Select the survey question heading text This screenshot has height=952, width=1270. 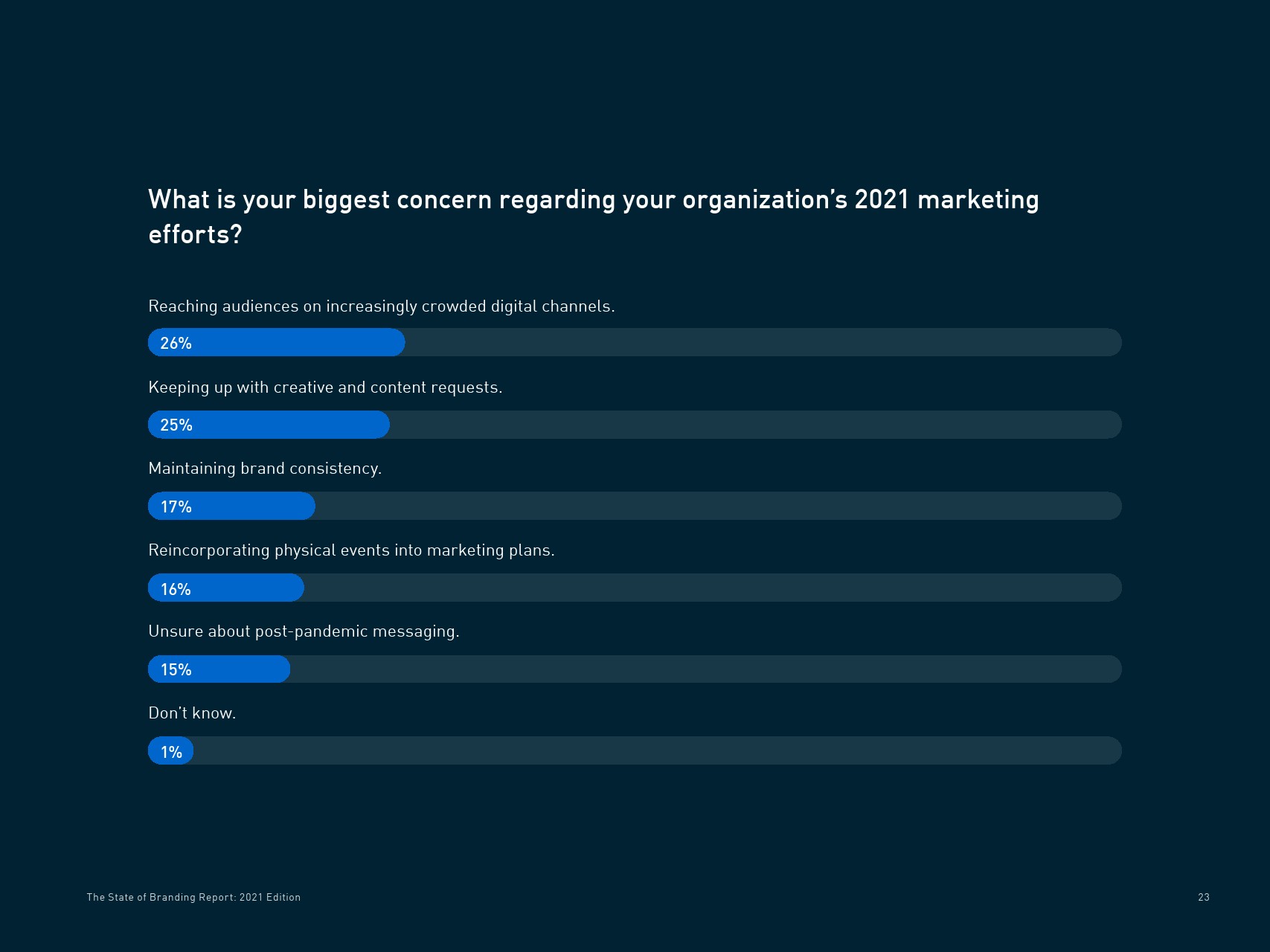point(593,216)
